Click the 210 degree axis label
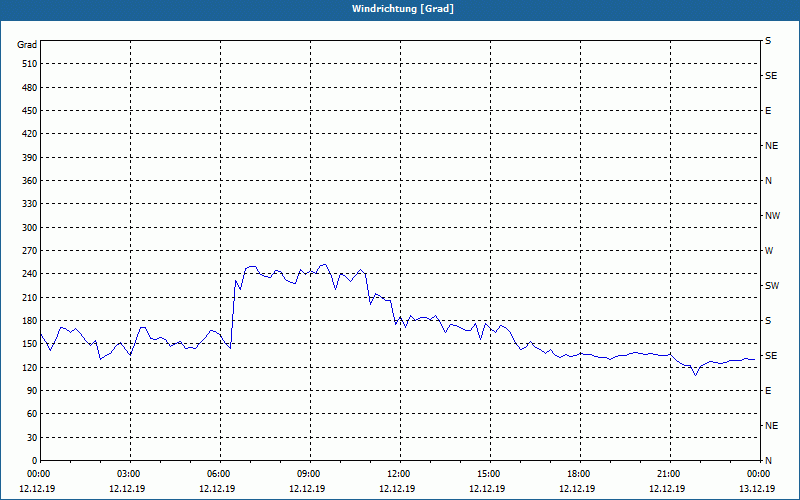 (x=30, y=297)
